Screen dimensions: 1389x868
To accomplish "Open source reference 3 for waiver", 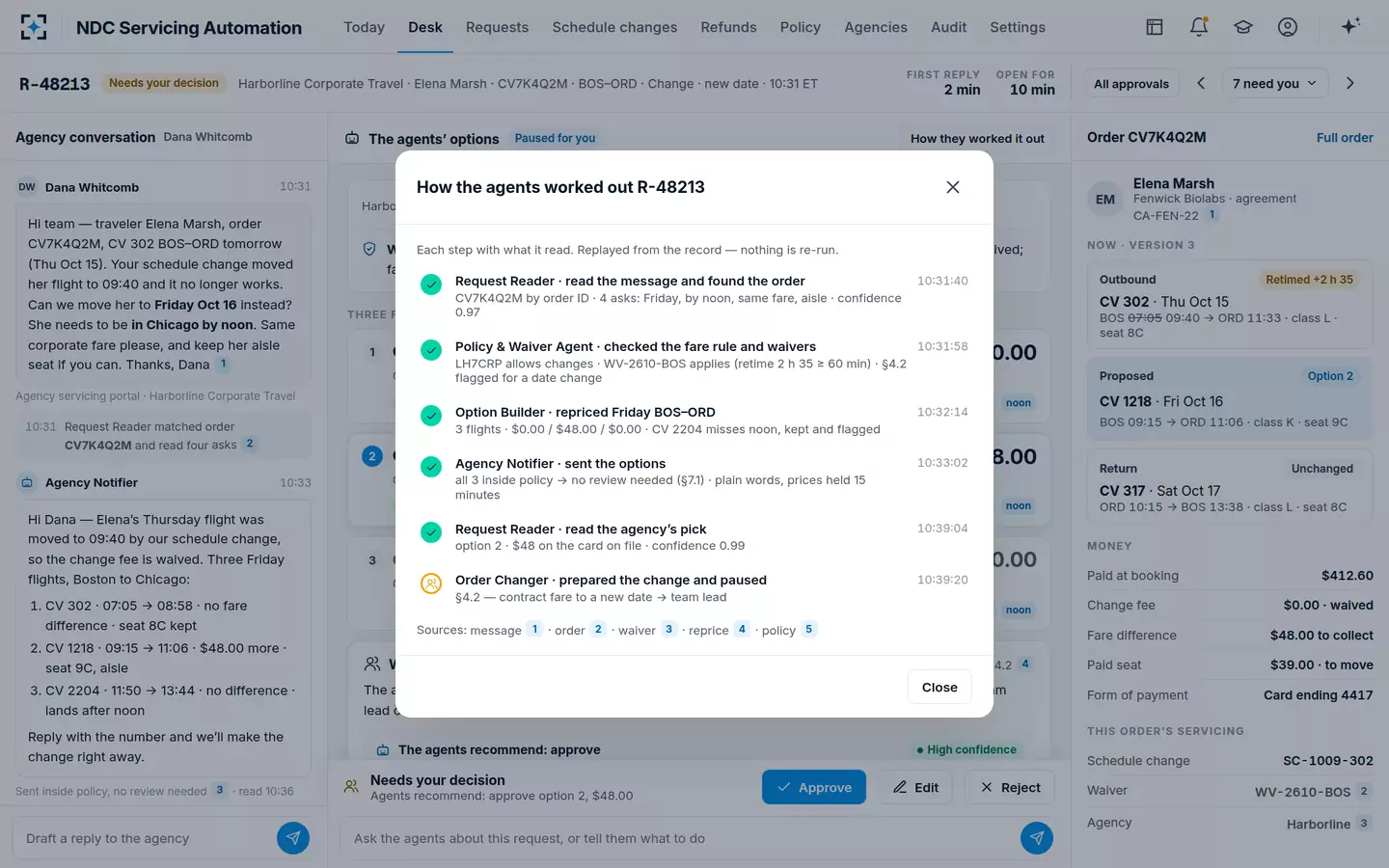I will click(x=668, y=629).
